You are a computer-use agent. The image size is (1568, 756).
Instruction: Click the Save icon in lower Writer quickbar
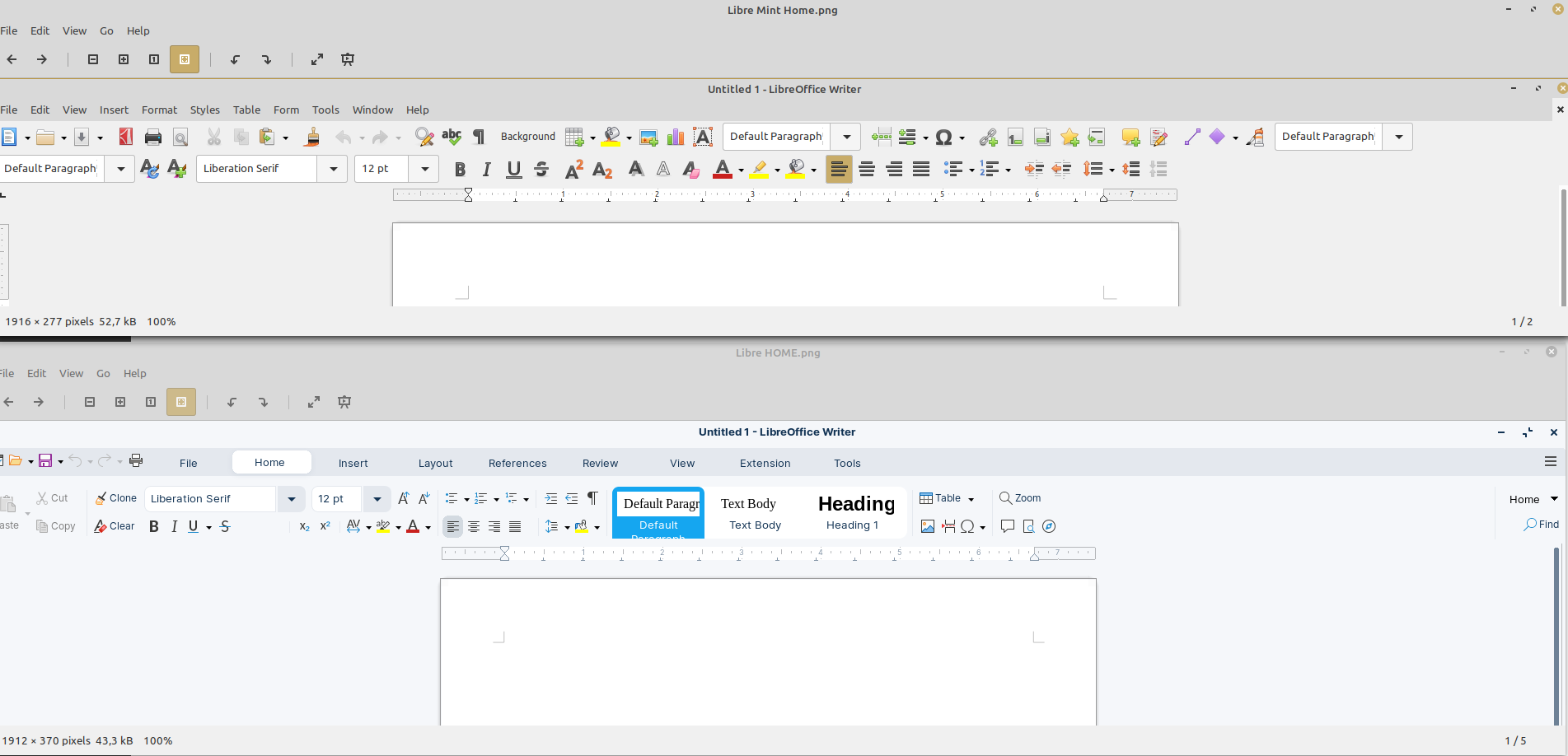[x=45, y=460]
